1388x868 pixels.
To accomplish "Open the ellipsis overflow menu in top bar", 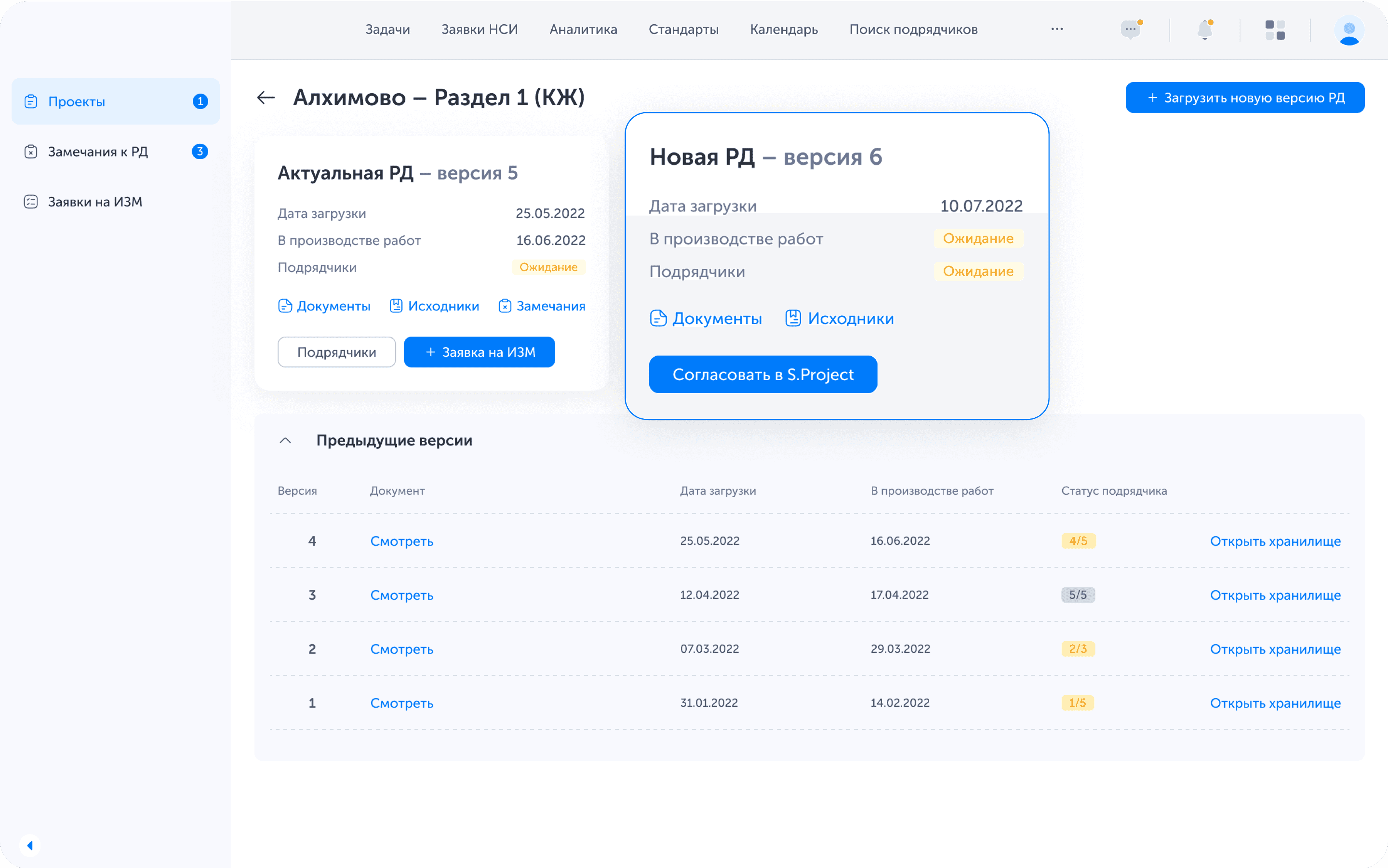I will point(1057,29).
